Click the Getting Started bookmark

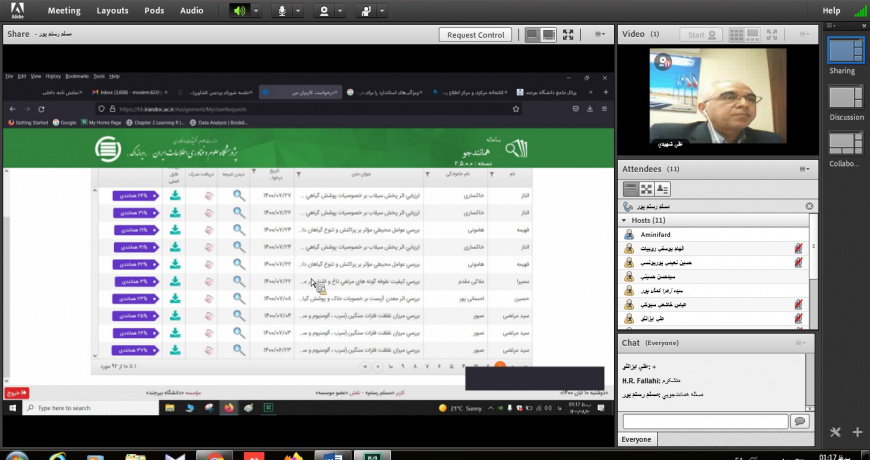28,123
